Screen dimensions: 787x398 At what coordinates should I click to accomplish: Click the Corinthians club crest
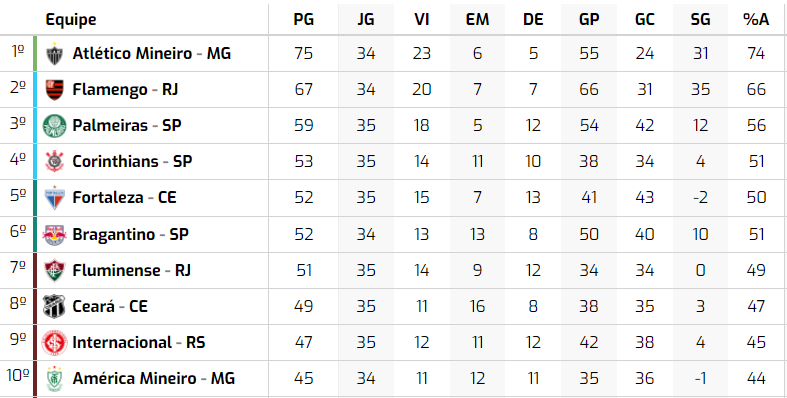tap(54, 162)
